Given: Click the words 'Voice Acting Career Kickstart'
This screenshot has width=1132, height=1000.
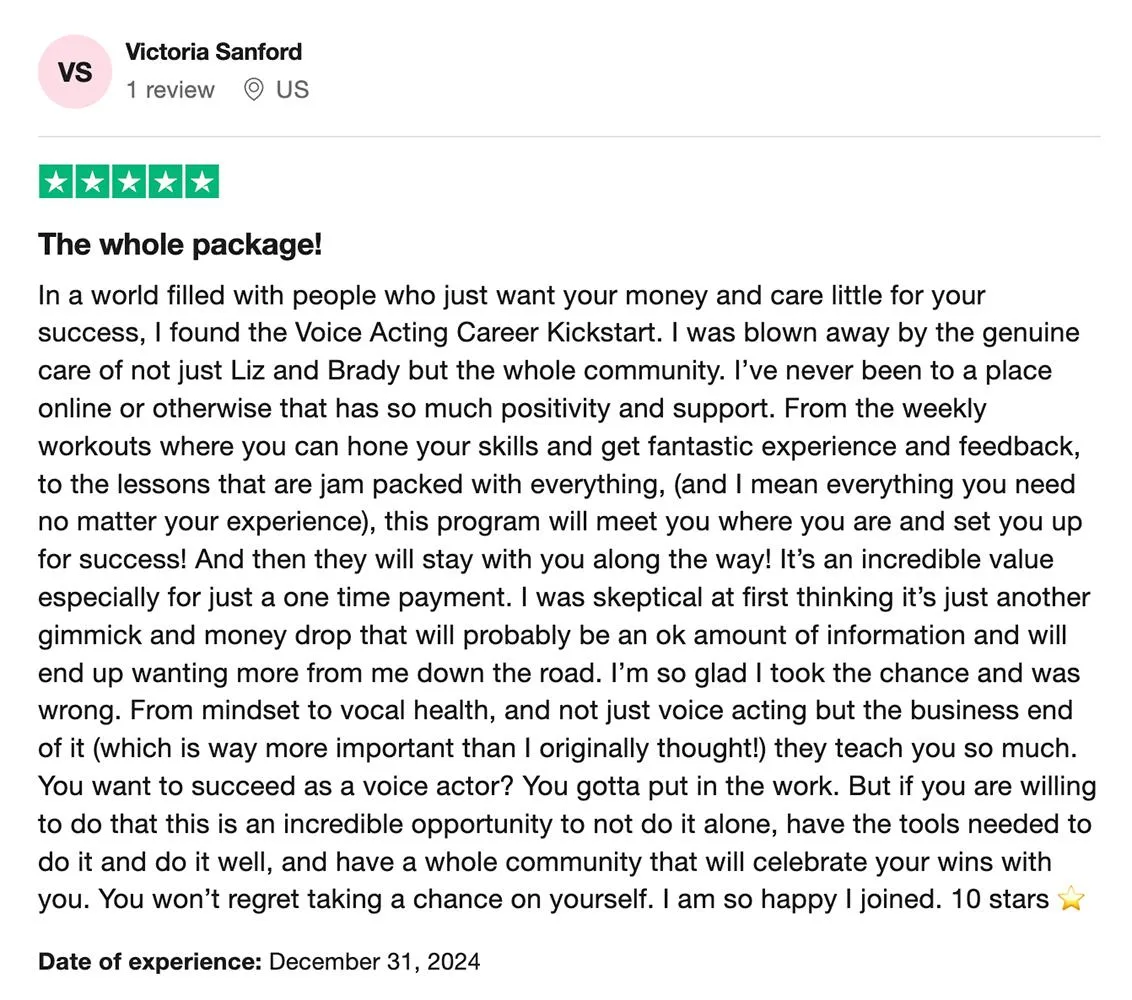Looking at the screenshot, I should click(x=476, y=333).
